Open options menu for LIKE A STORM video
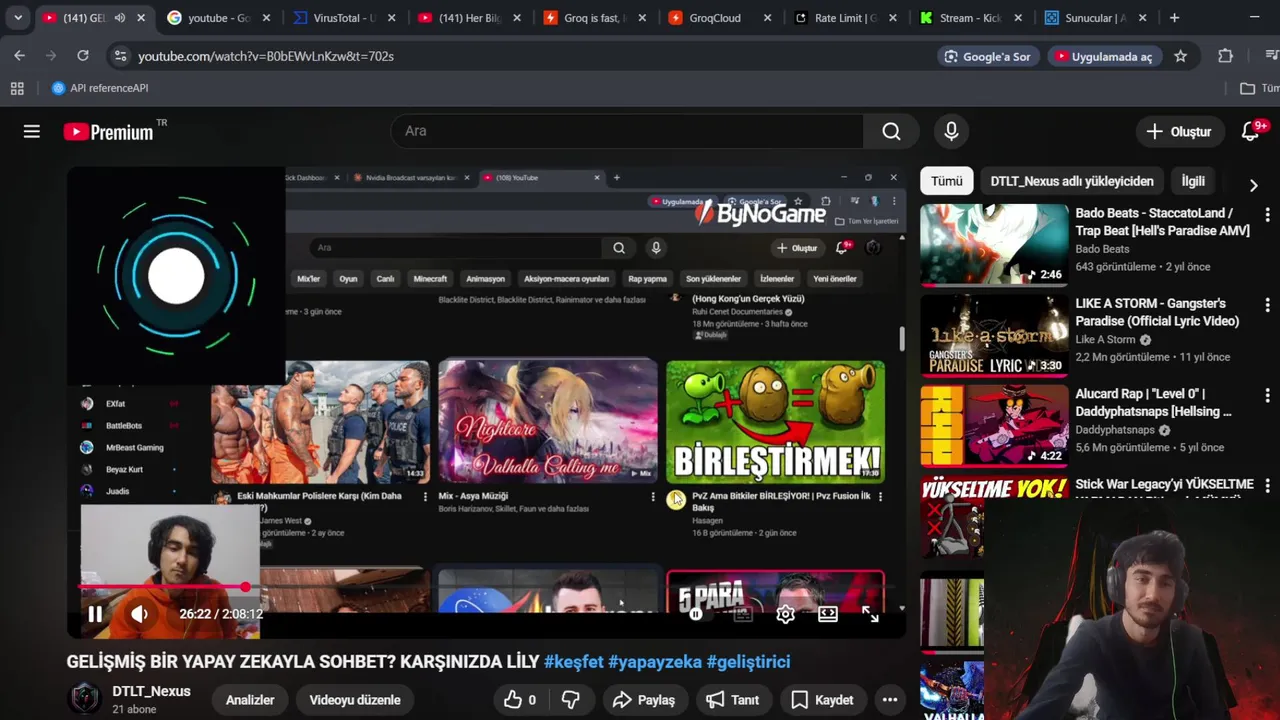The image size is (1280, 720). coord(1268,305)
